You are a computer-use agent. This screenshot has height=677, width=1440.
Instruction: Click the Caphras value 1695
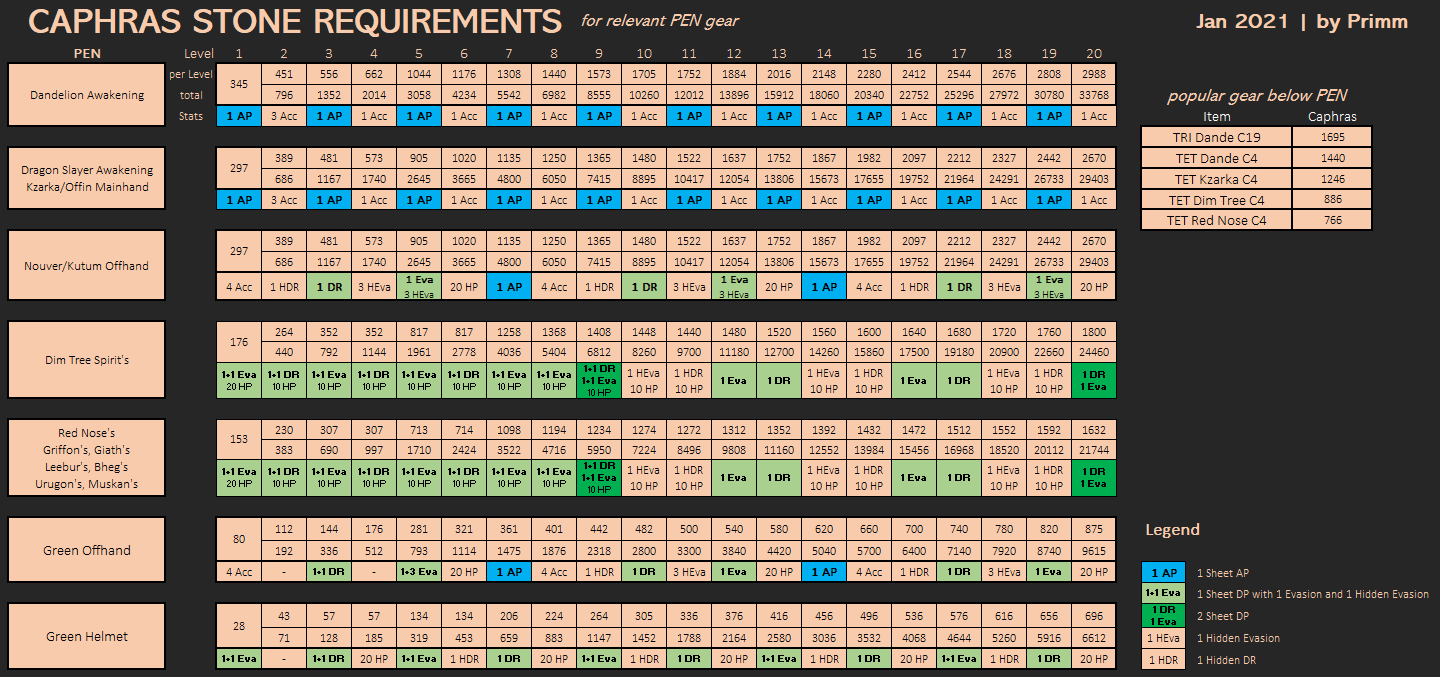(1331, 137)
